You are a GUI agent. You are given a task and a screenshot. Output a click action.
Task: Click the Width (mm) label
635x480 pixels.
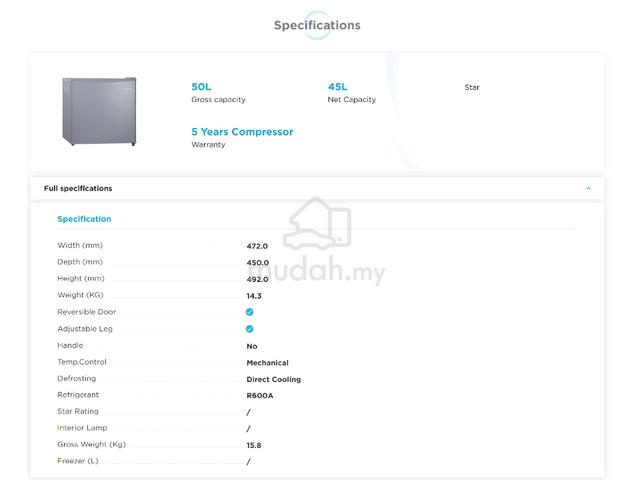pos(80,245)
